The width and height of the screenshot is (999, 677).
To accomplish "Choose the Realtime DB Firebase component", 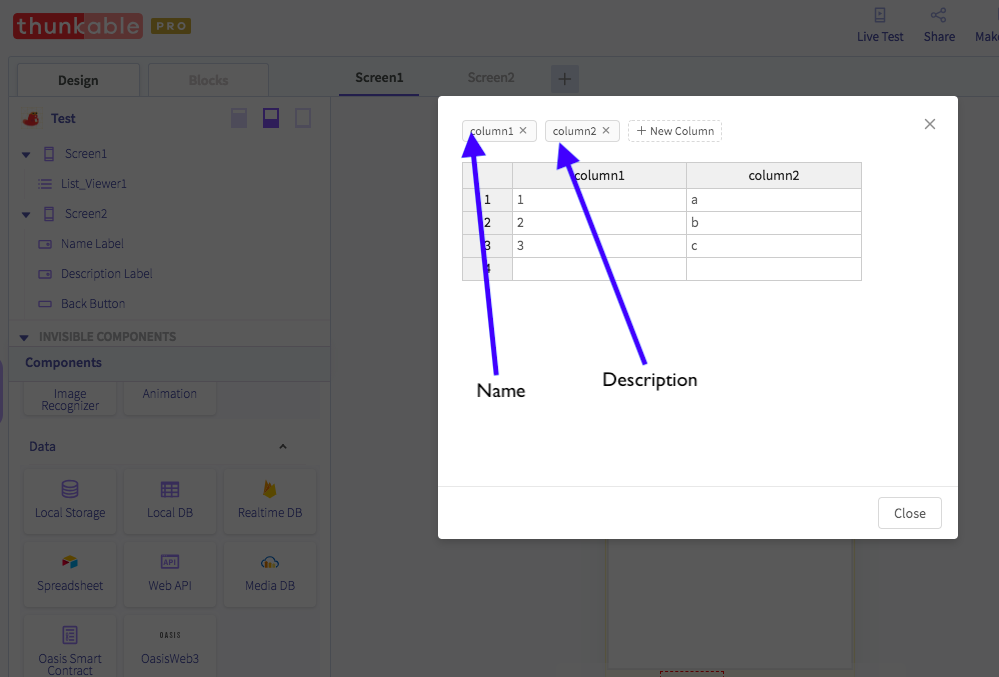I will (270, 501).
